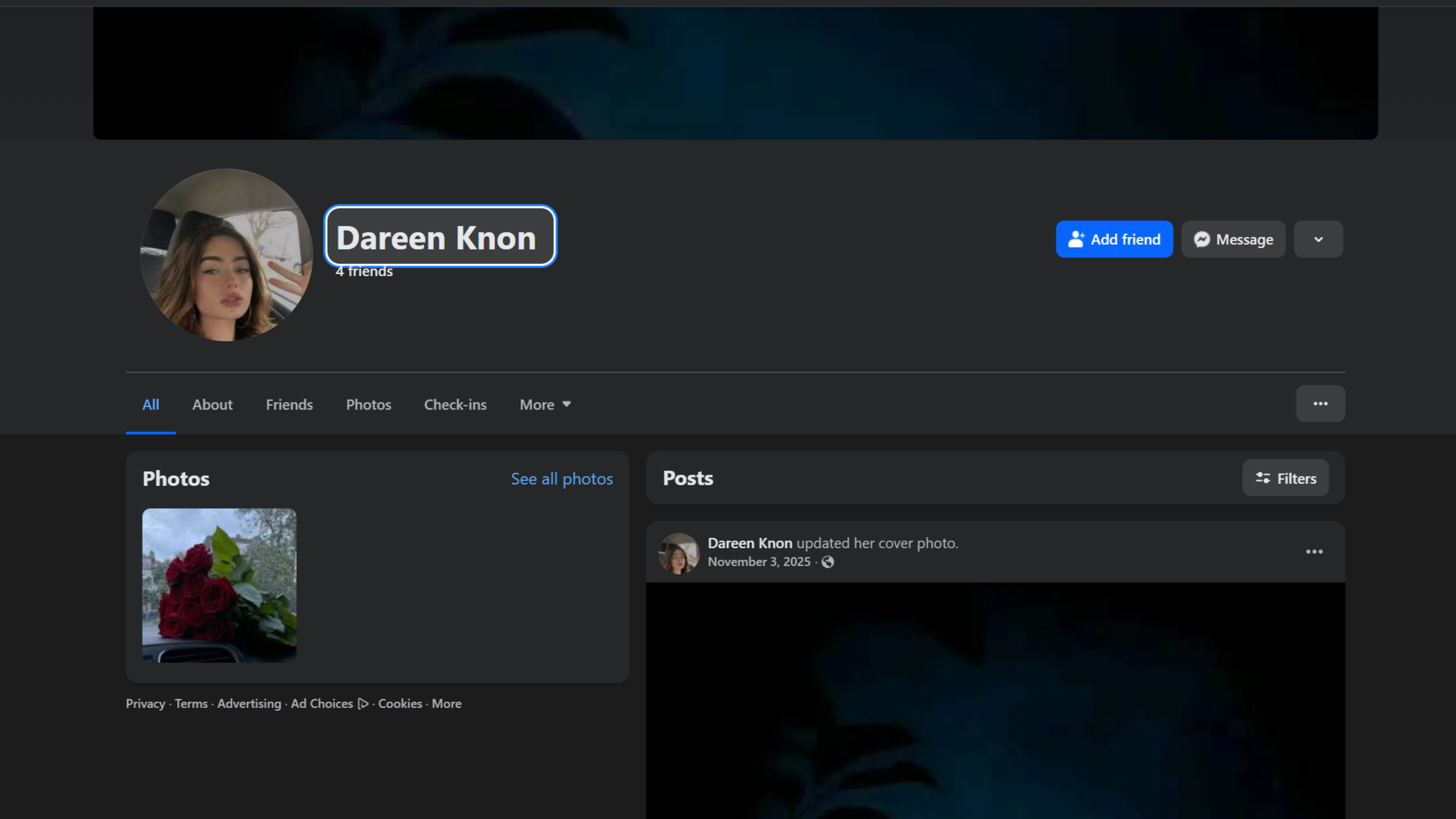This screenshot has height=819, width=1456.
Task: Switch to the About tab
Action: [212, 404]
